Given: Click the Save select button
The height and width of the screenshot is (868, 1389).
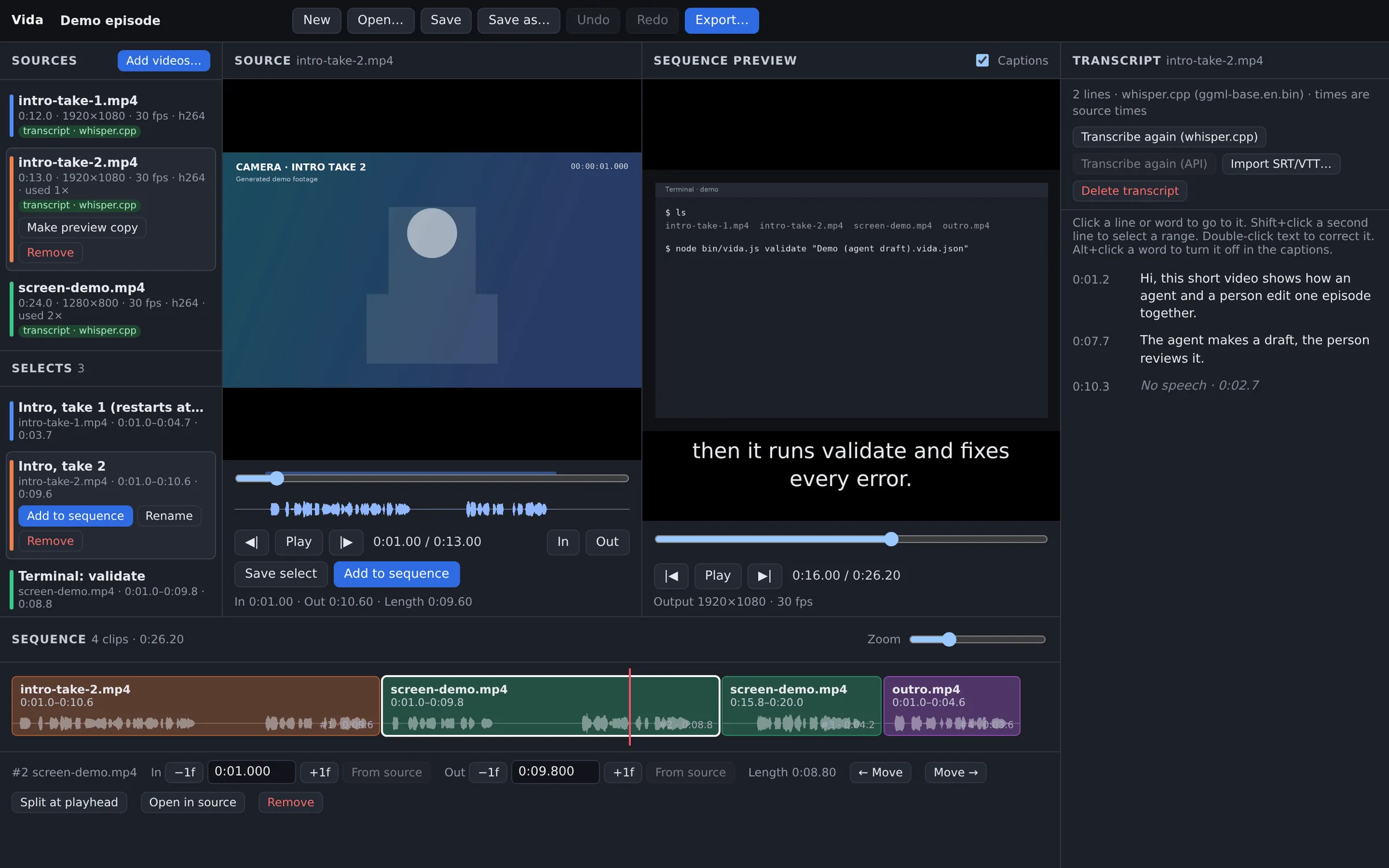Looking at the screenshot, I should (281, 574).
